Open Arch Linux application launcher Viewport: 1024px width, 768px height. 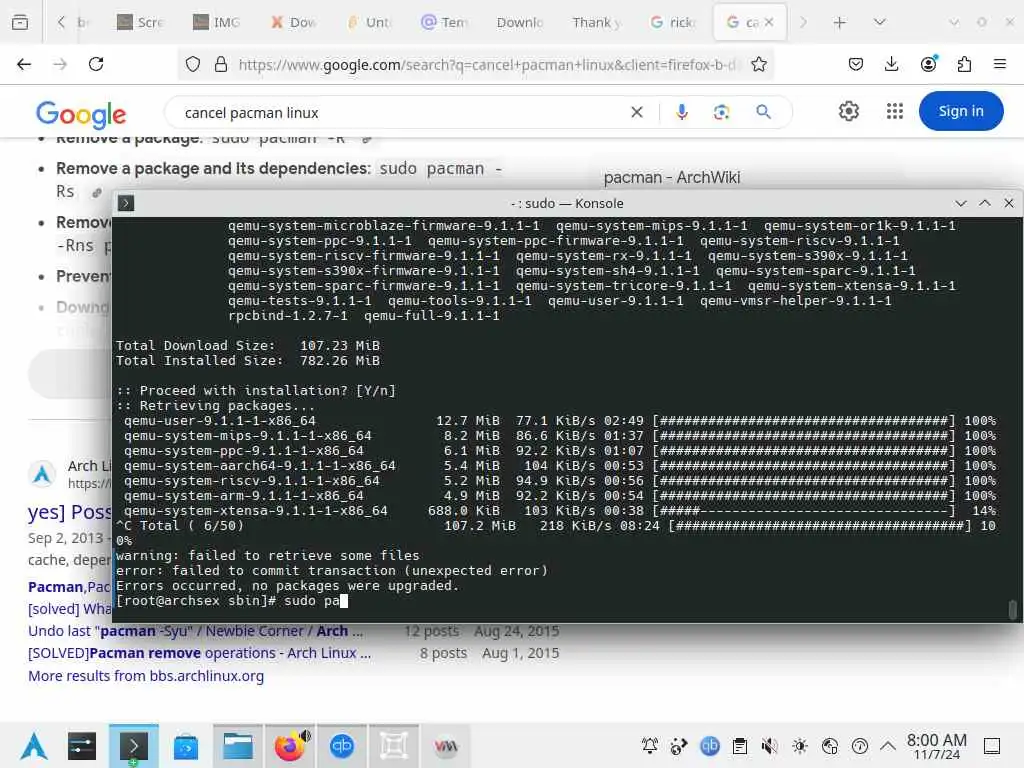tap(34, 746)
